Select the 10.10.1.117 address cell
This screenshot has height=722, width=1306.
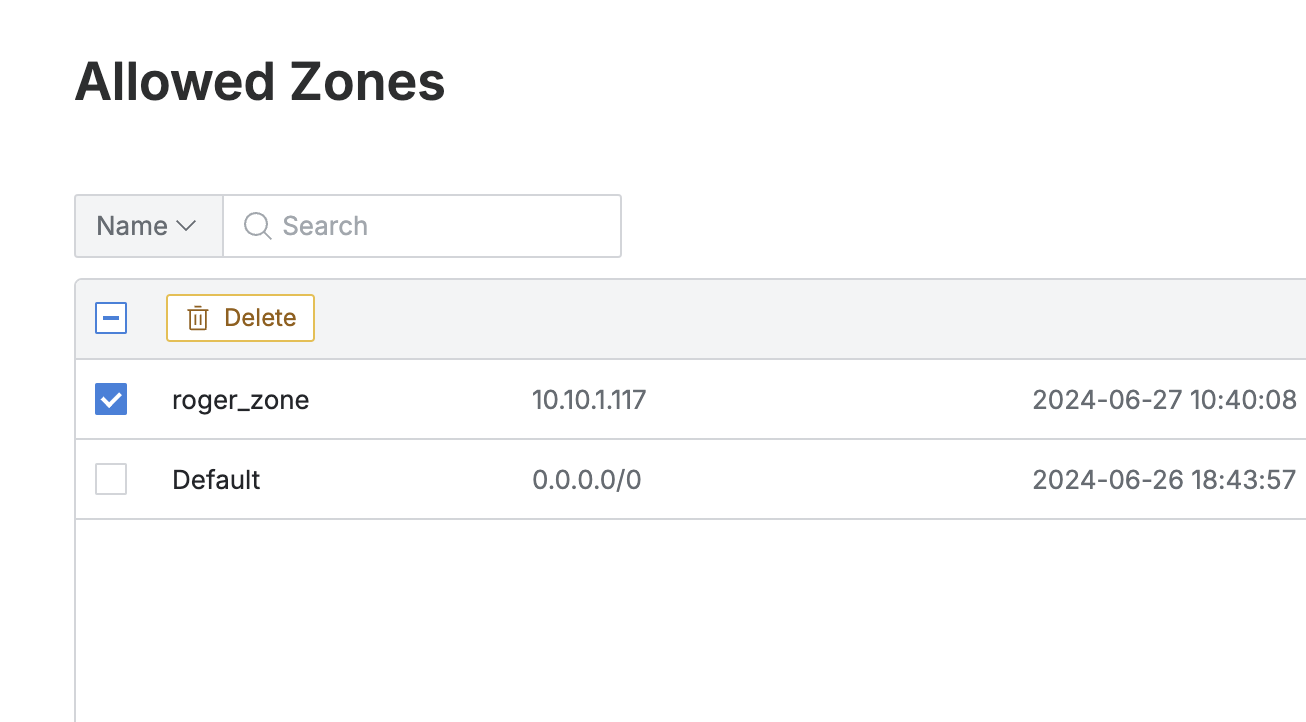pyautogui.click(x=589, y=400)
